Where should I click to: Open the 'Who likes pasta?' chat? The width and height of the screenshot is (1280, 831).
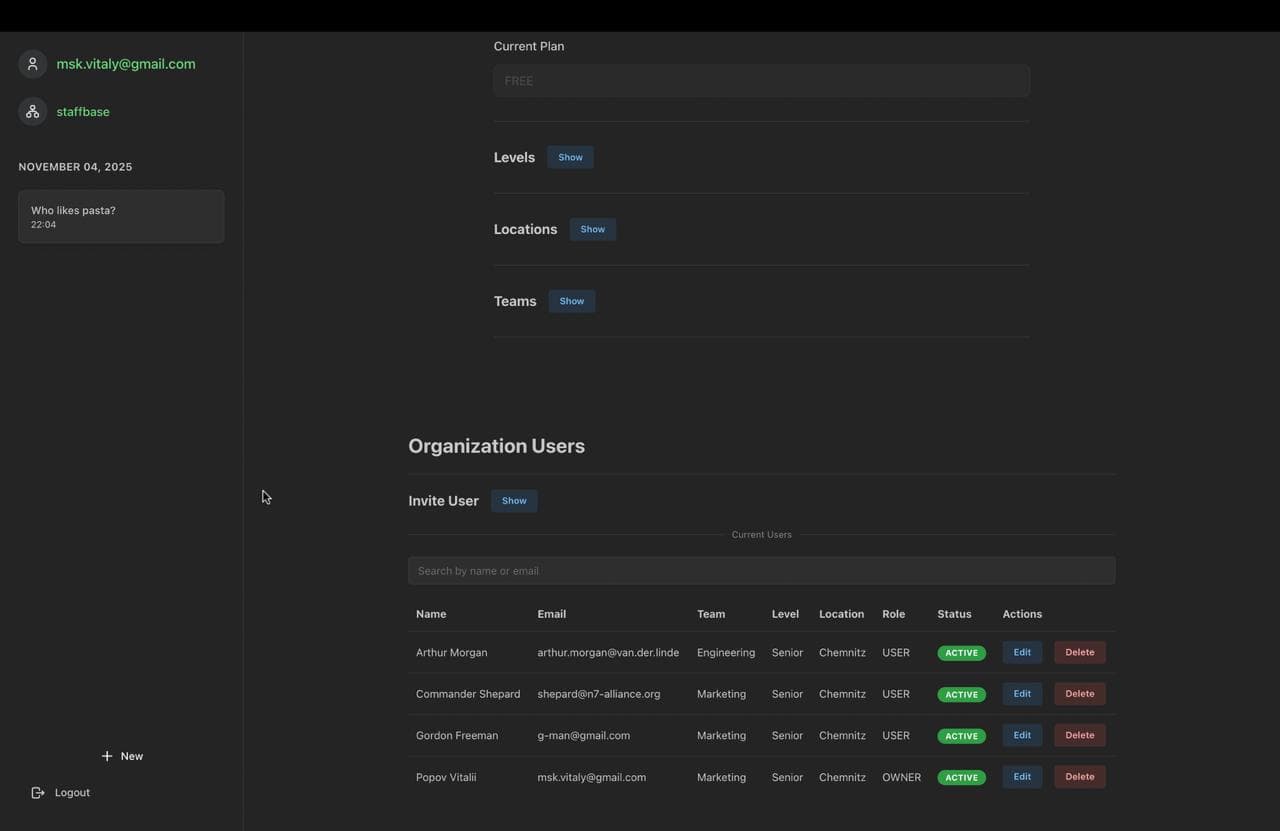[121, 217]
